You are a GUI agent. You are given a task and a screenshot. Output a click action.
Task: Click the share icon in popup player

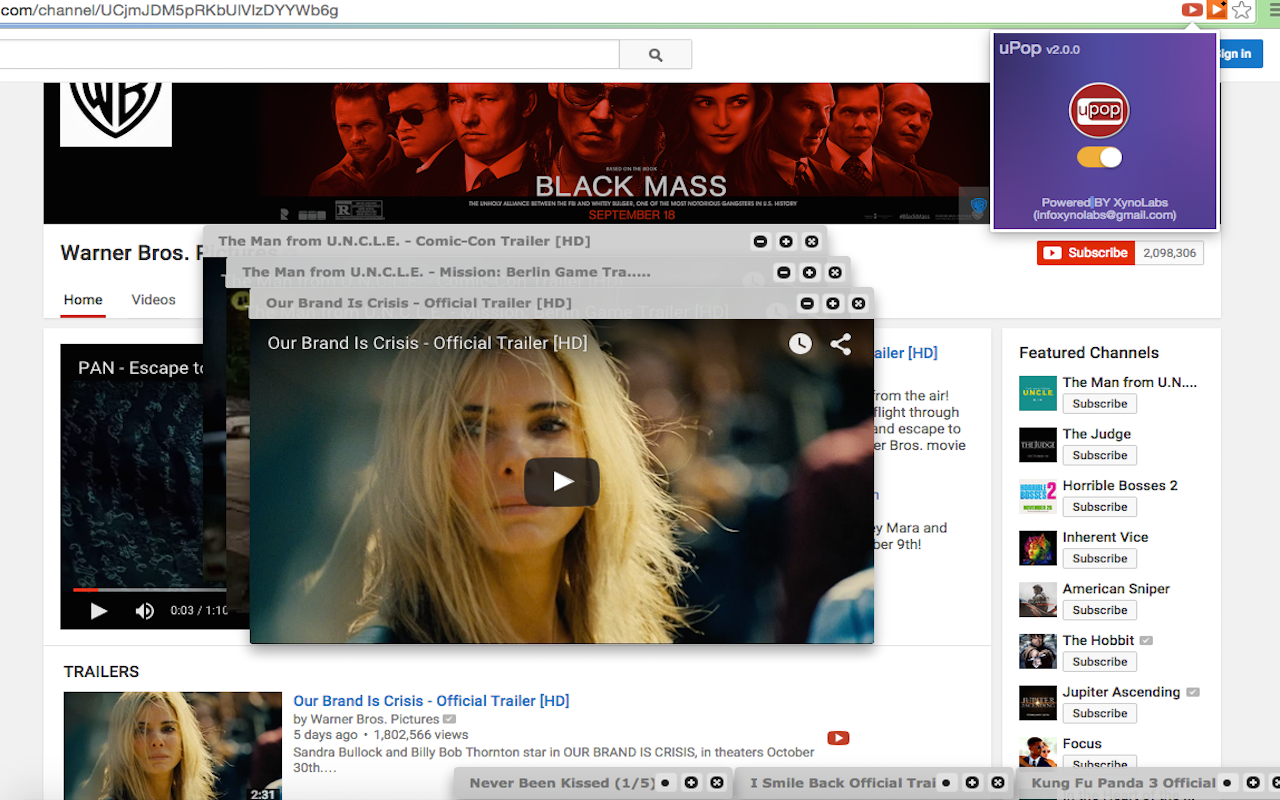click(x=841, y=344)
